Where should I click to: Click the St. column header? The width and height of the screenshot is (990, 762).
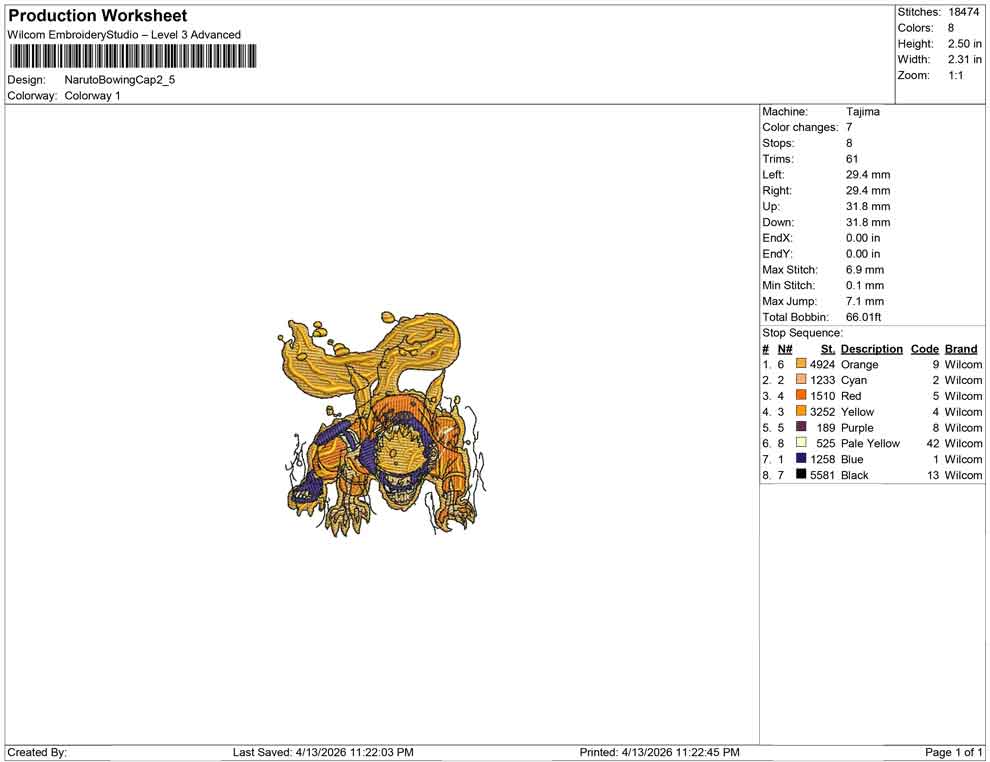[x=828, y=349]
